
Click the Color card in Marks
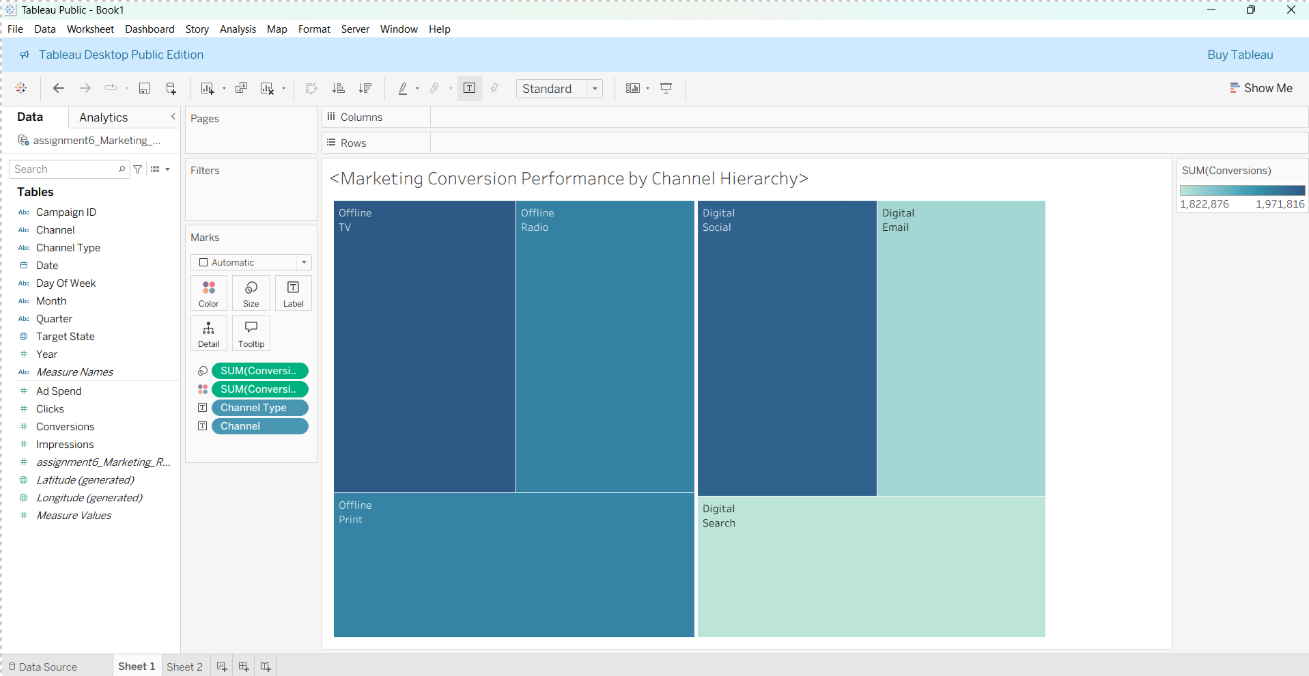[x=209, y=293]
